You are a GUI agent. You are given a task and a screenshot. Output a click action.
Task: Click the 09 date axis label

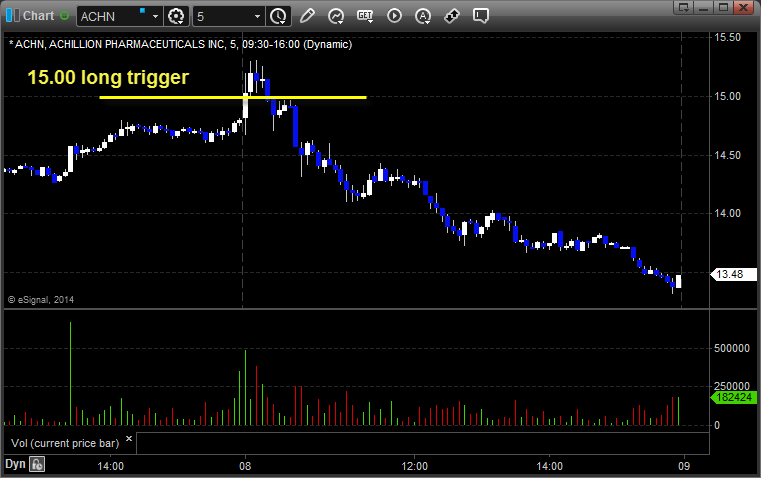[684, 466]
